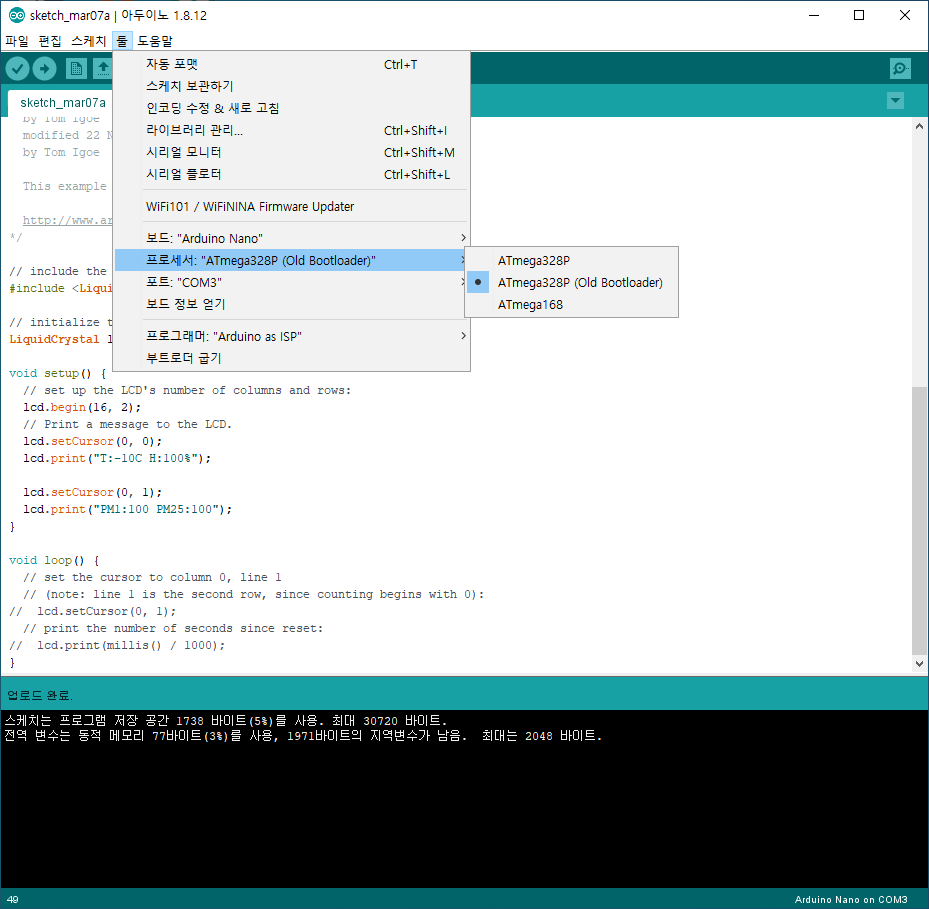Viewport: 929px width, 909px height.
Task: Click the Arduino Nano on COM3 status text
Action: pos(851,900)
